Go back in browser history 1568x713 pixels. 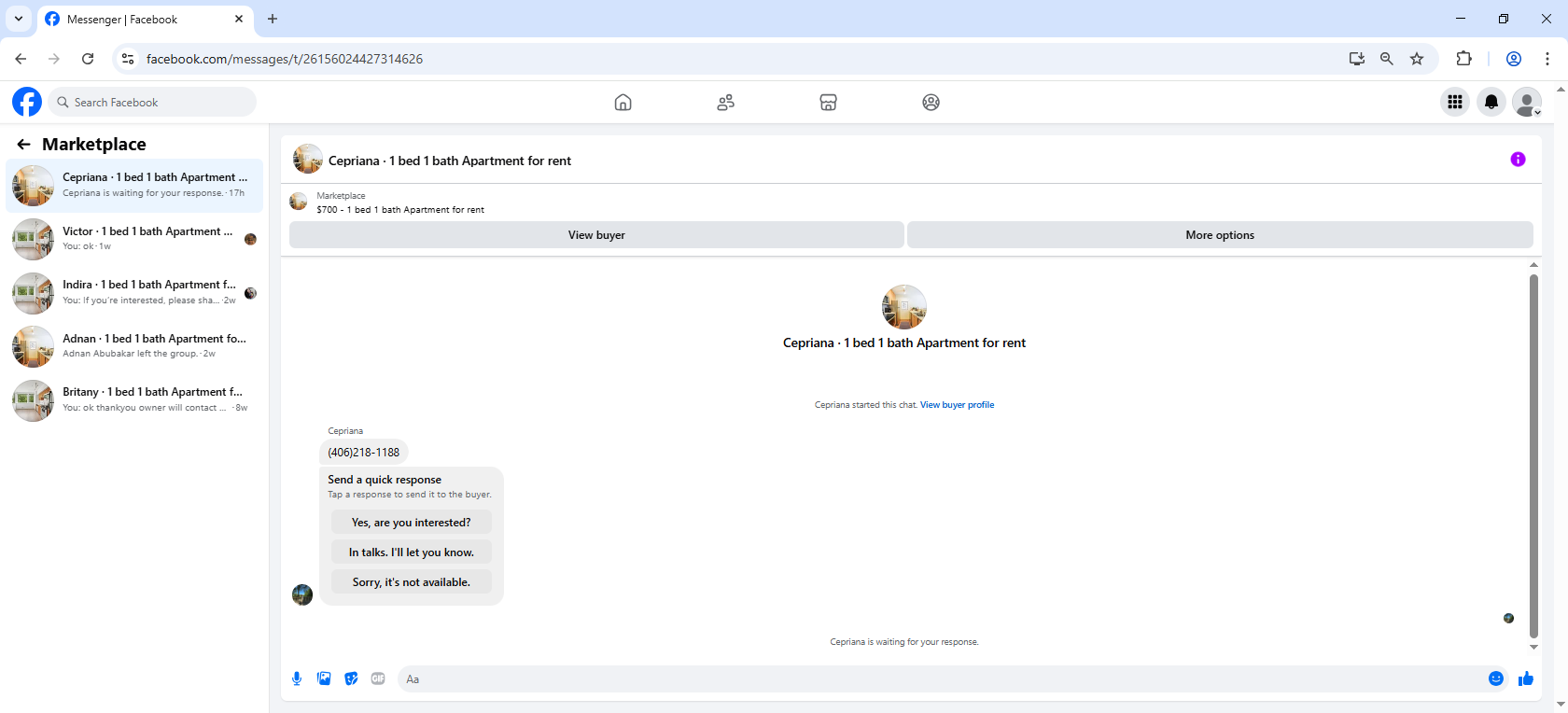[x=21, y=59]
